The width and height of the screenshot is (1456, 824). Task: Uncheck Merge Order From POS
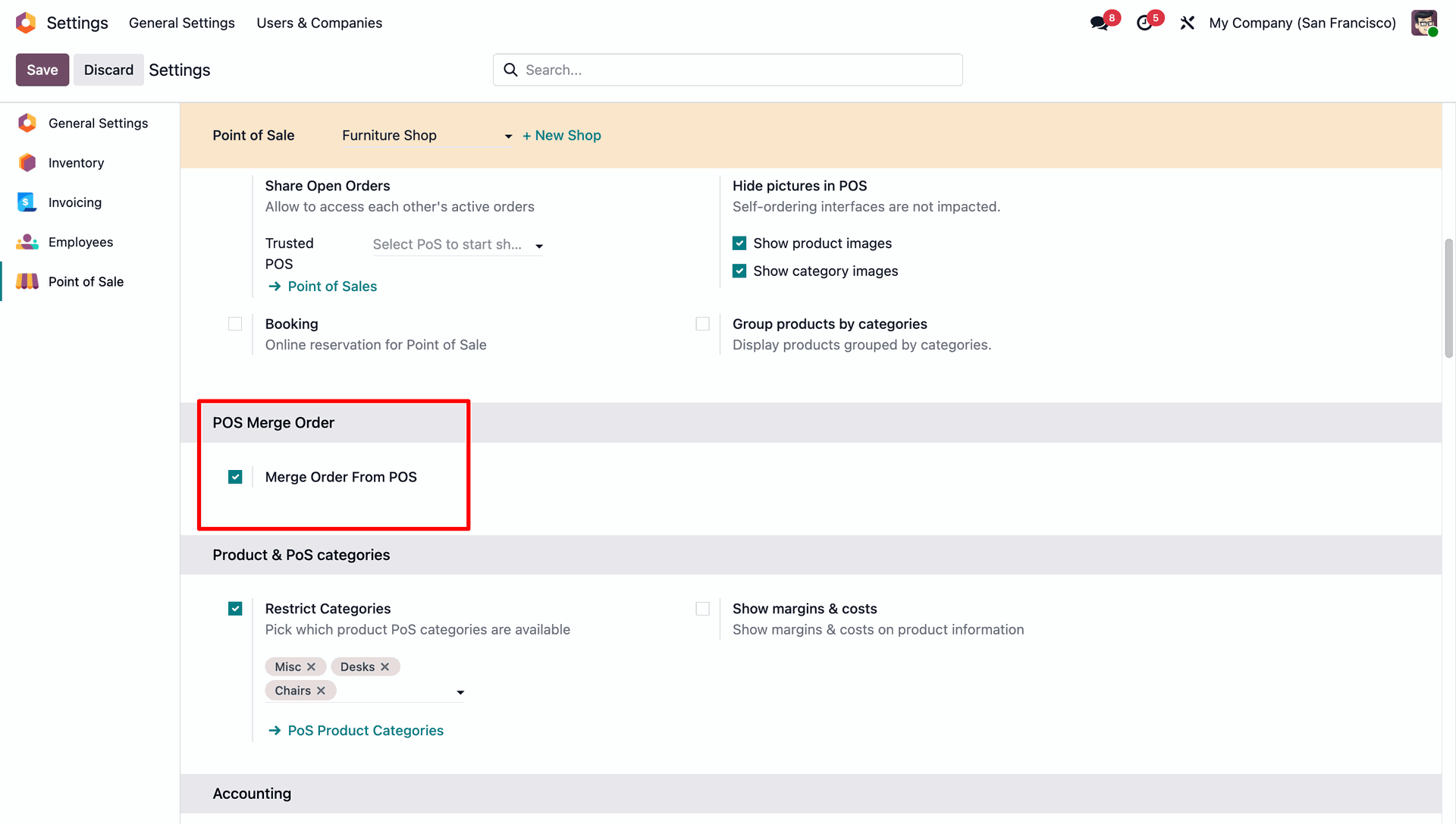pyautogui.click(x=235, y=477)
